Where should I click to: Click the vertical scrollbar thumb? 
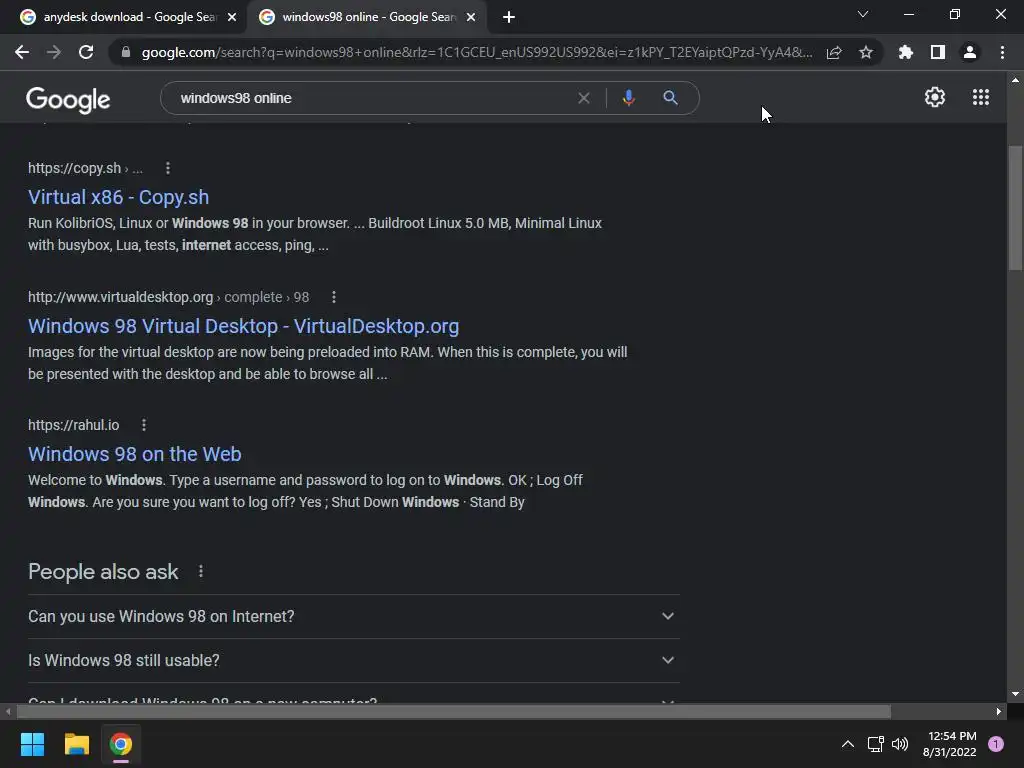pyautogui.click(x=1015, y=208)
